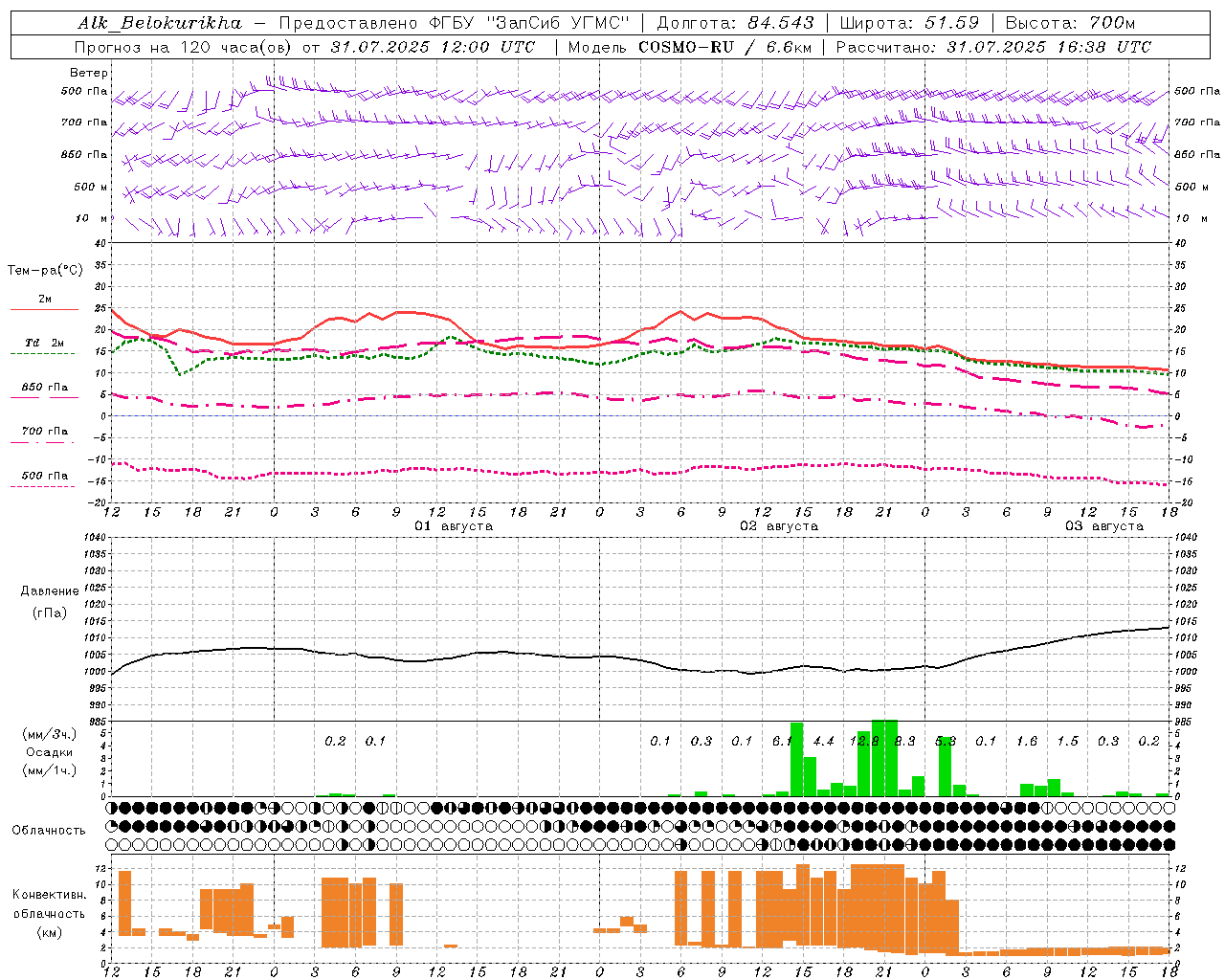Click the 'Прогноз на 120 часа(ов)' forecast text
Screen dimensions: 1225x980
184,47
